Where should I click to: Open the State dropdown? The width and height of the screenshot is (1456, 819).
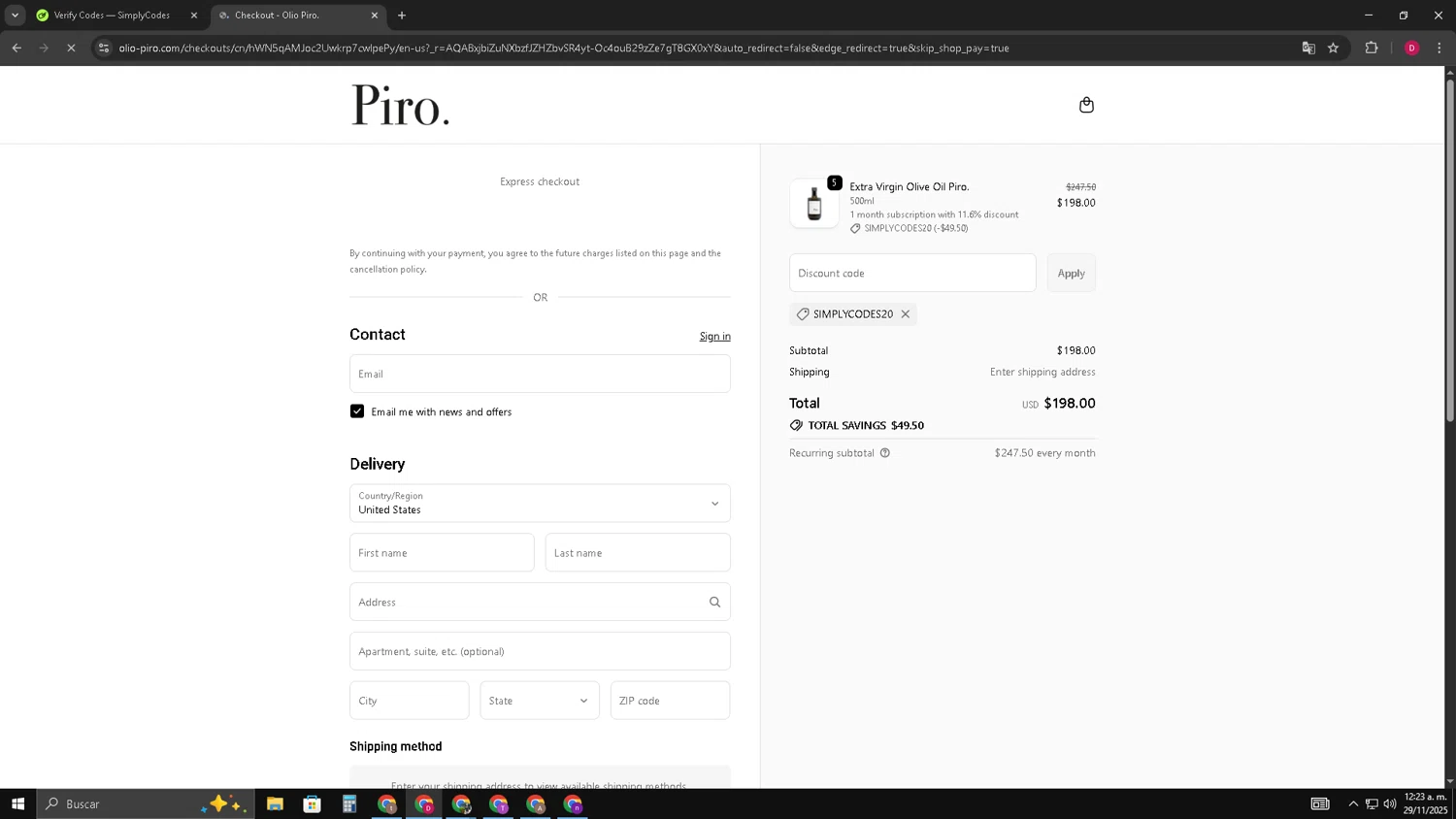point(540,701)
